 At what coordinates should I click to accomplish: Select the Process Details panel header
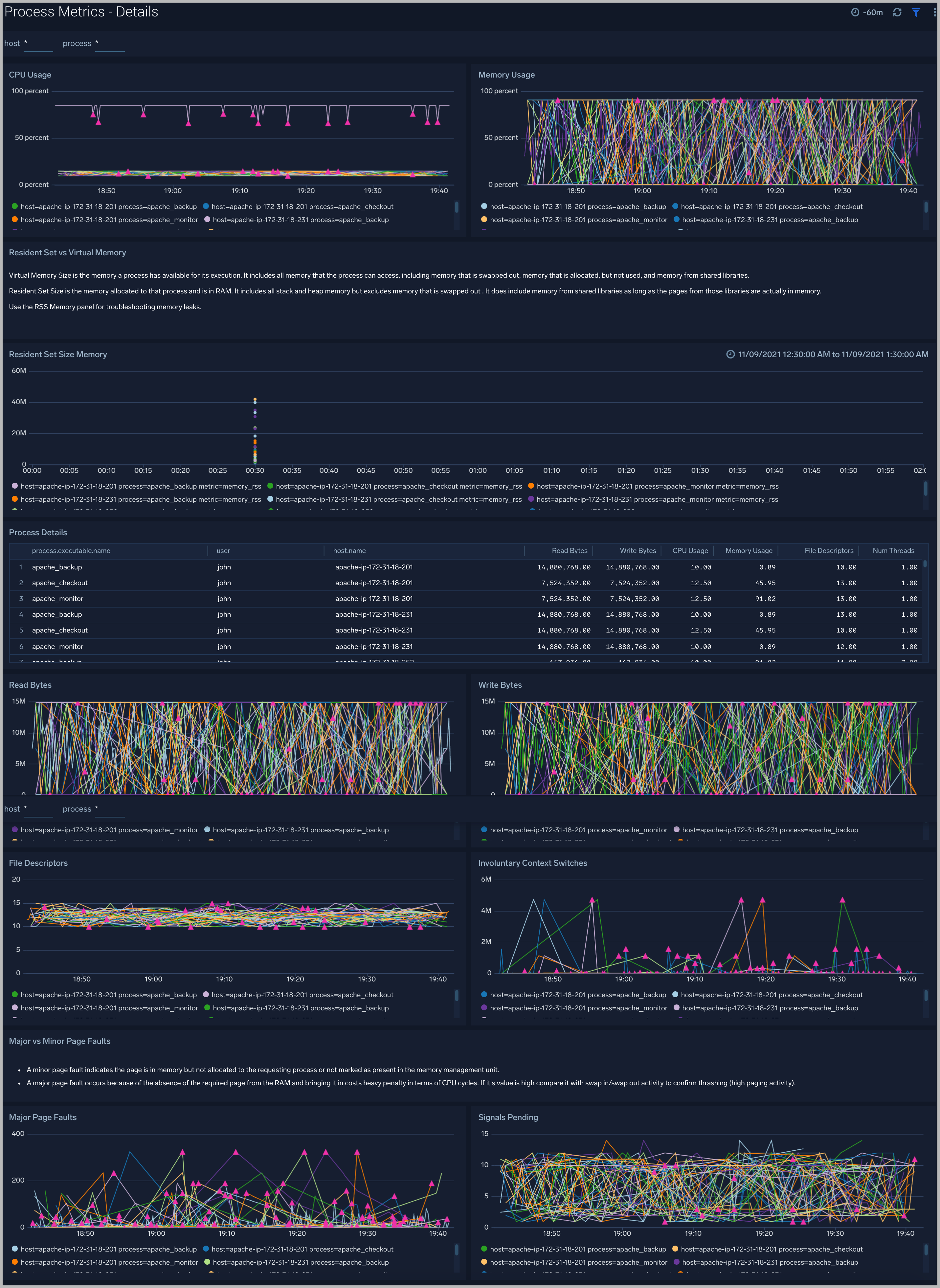37,532
